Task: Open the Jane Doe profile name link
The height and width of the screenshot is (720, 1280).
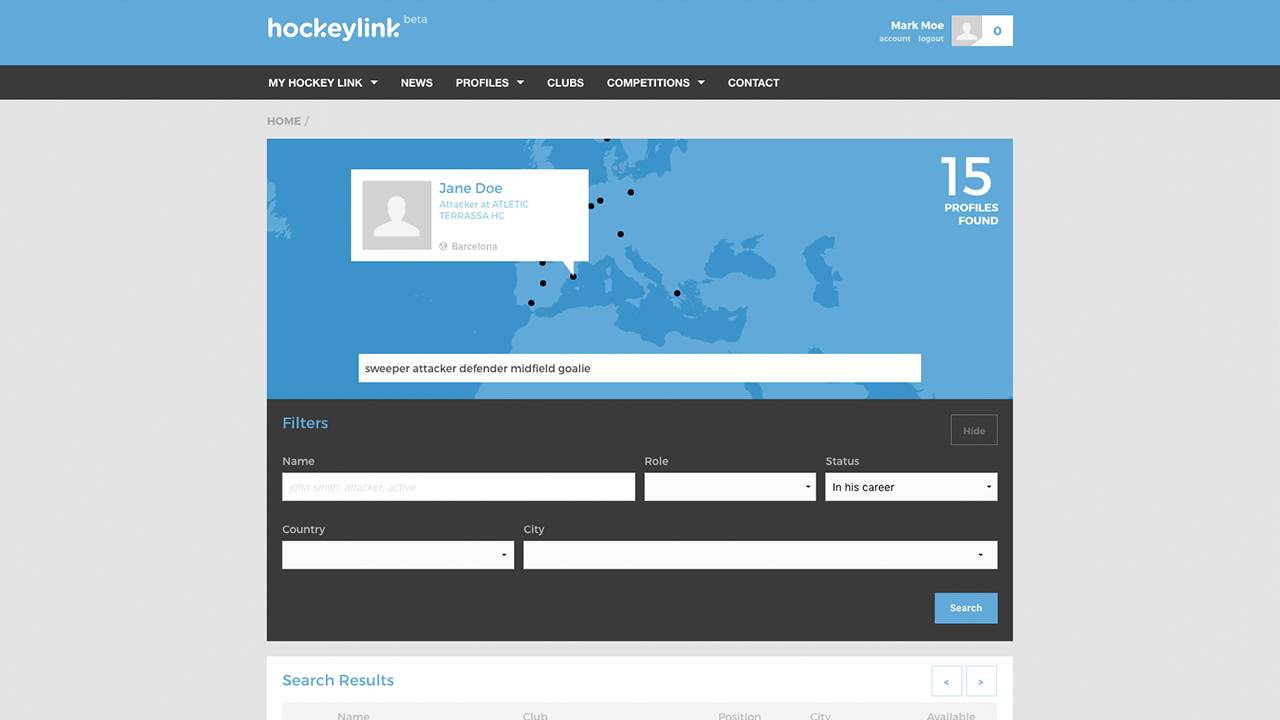Action: (x=471, y=188)
